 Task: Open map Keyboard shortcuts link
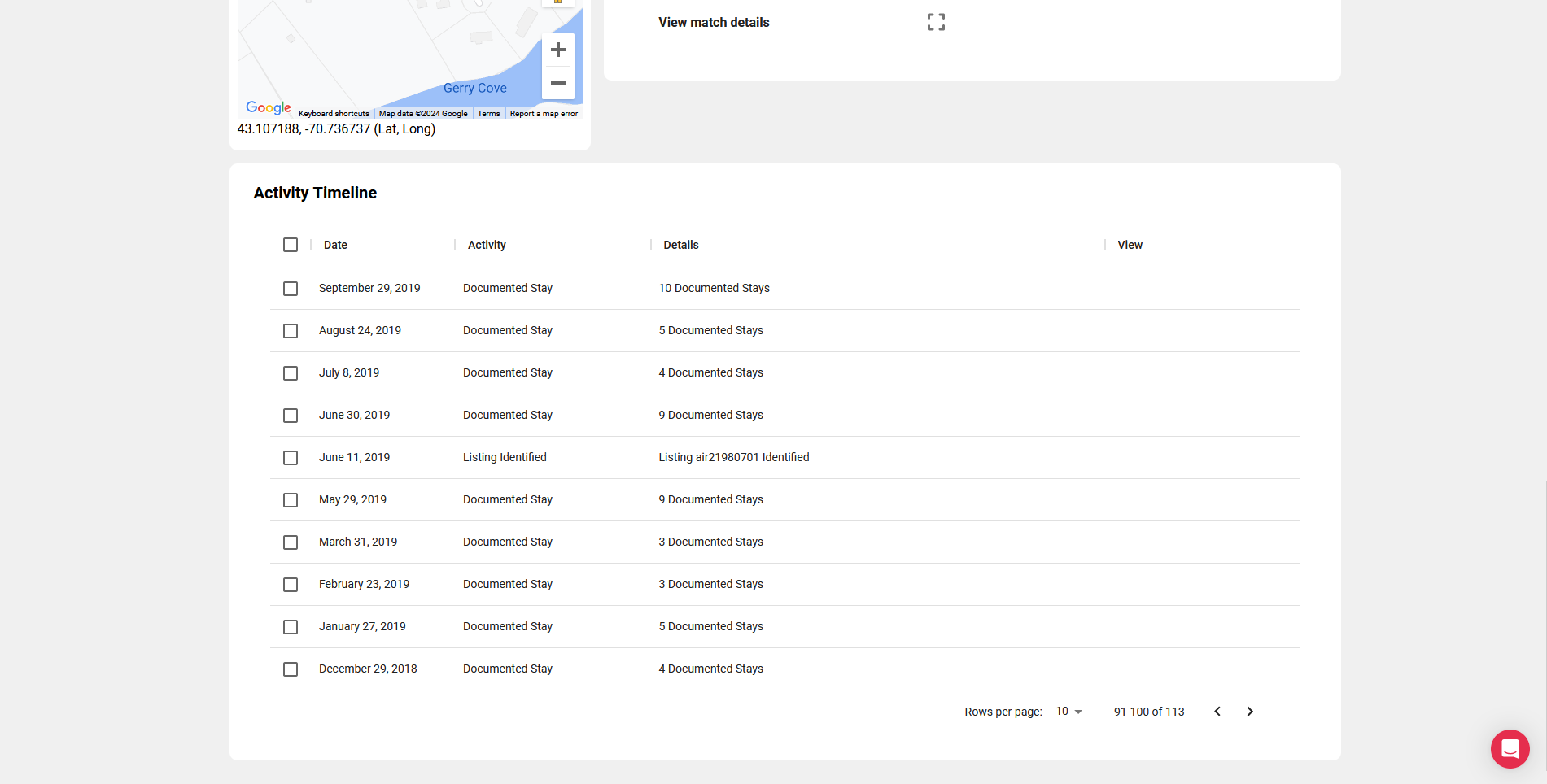[334, 114]
